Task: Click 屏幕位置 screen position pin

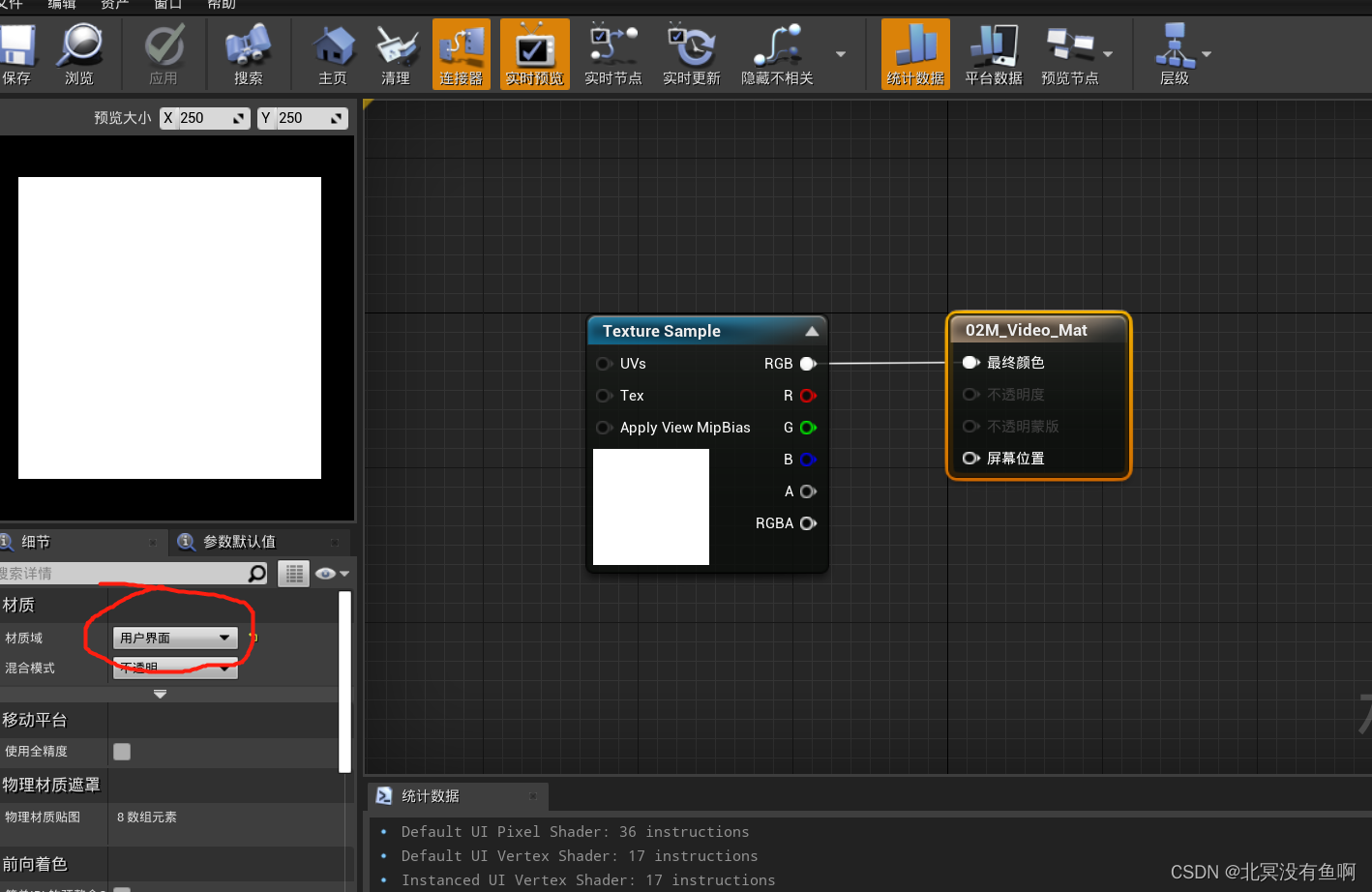Action: tap(971, 459)
